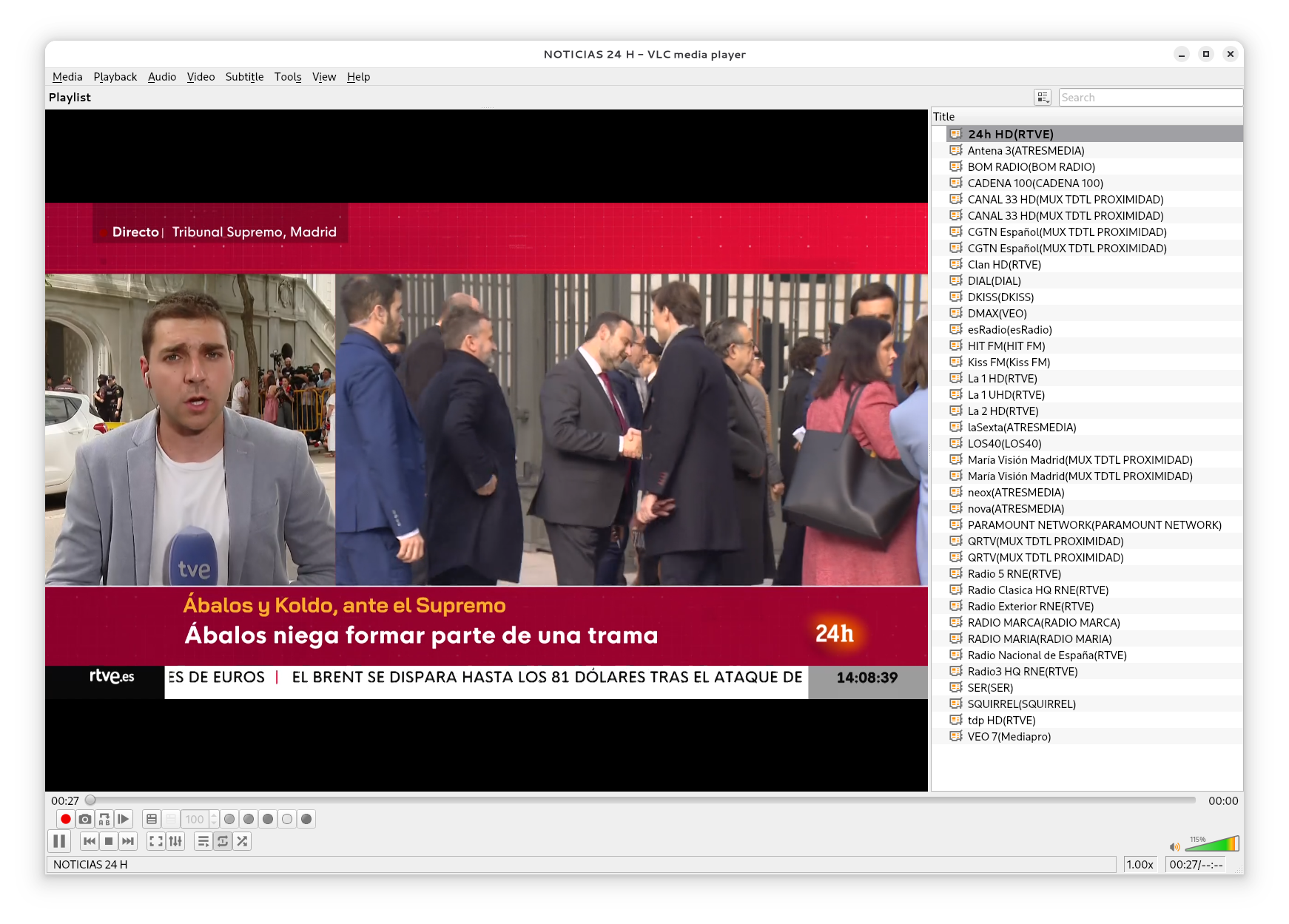Click the frame-by-frame button
The height and width of the screenshot is (924, 1289).
(x=124, y=819)
